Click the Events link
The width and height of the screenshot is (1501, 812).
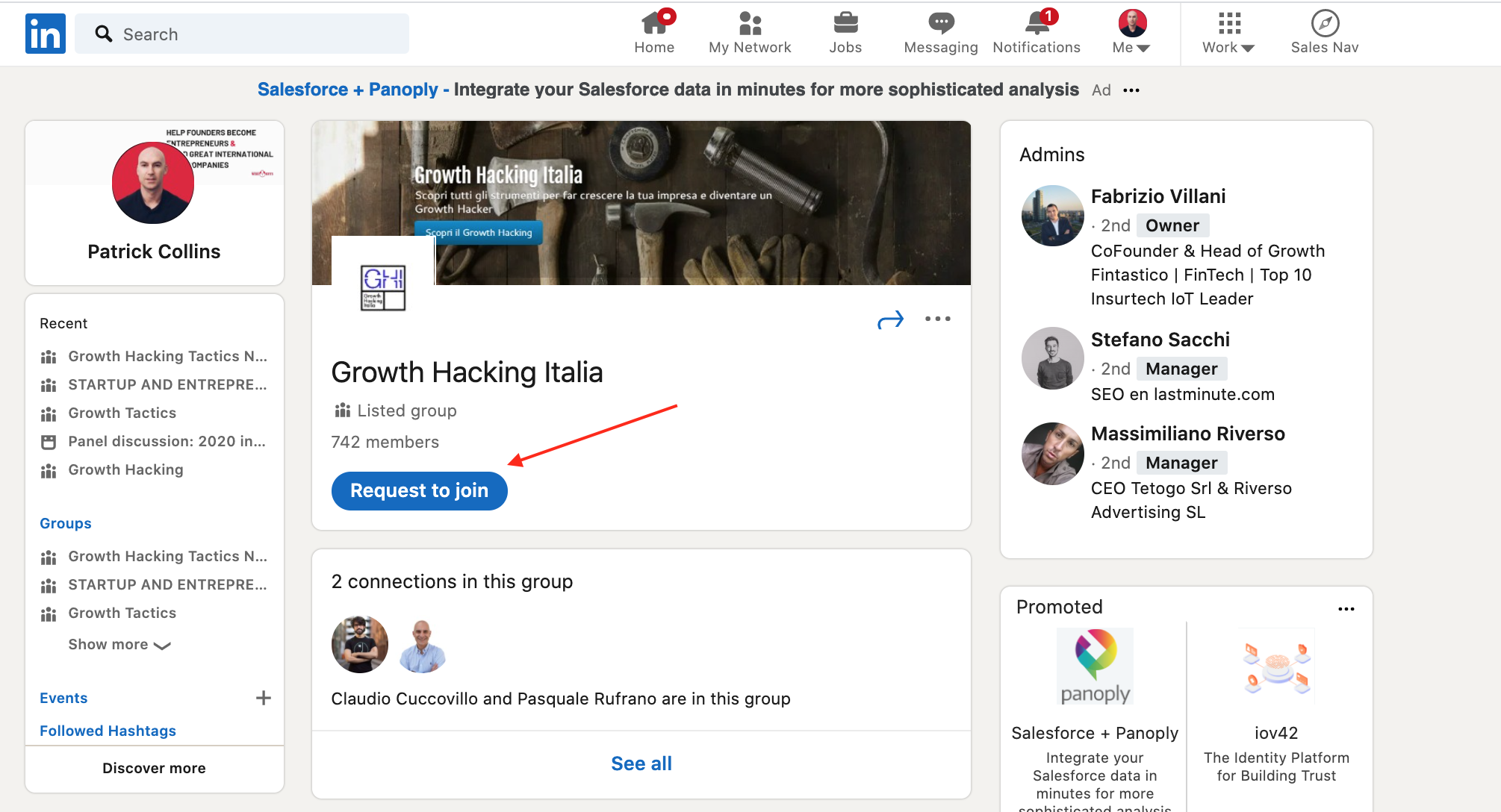(63, 698)
